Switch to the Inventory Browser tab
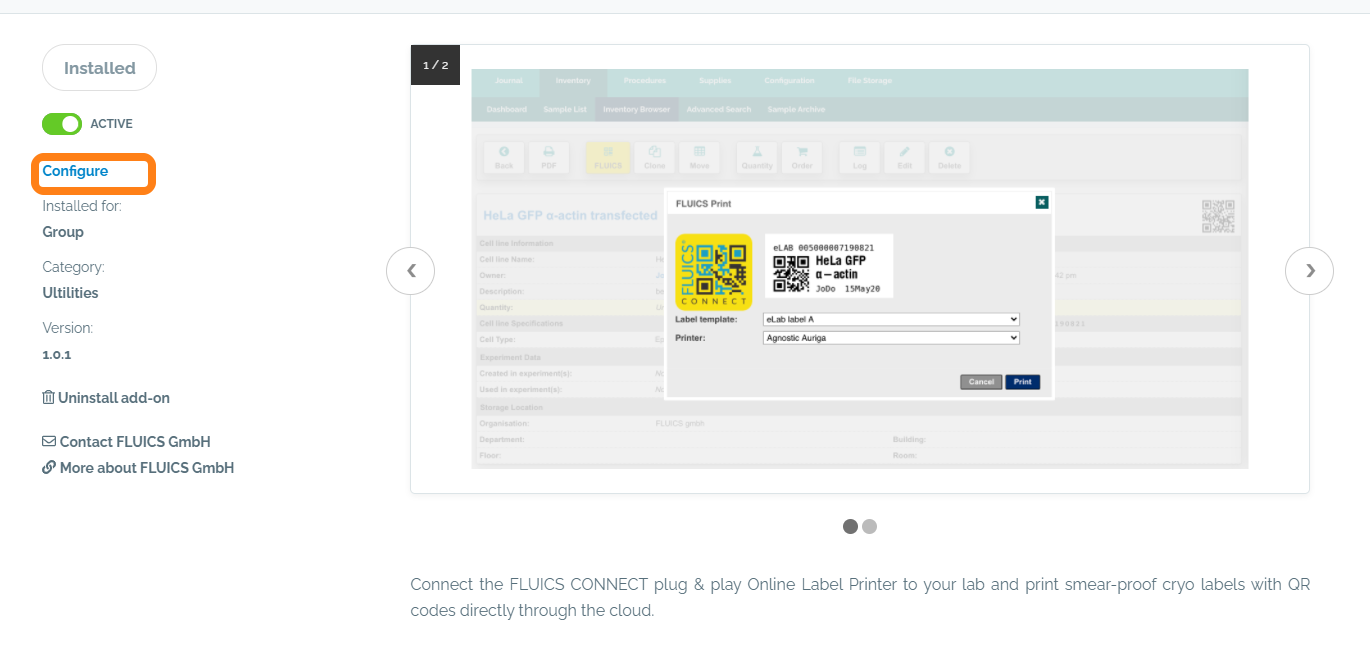Screen dimensions: 1370x663 pyautogui.click(x=636, y=109)
